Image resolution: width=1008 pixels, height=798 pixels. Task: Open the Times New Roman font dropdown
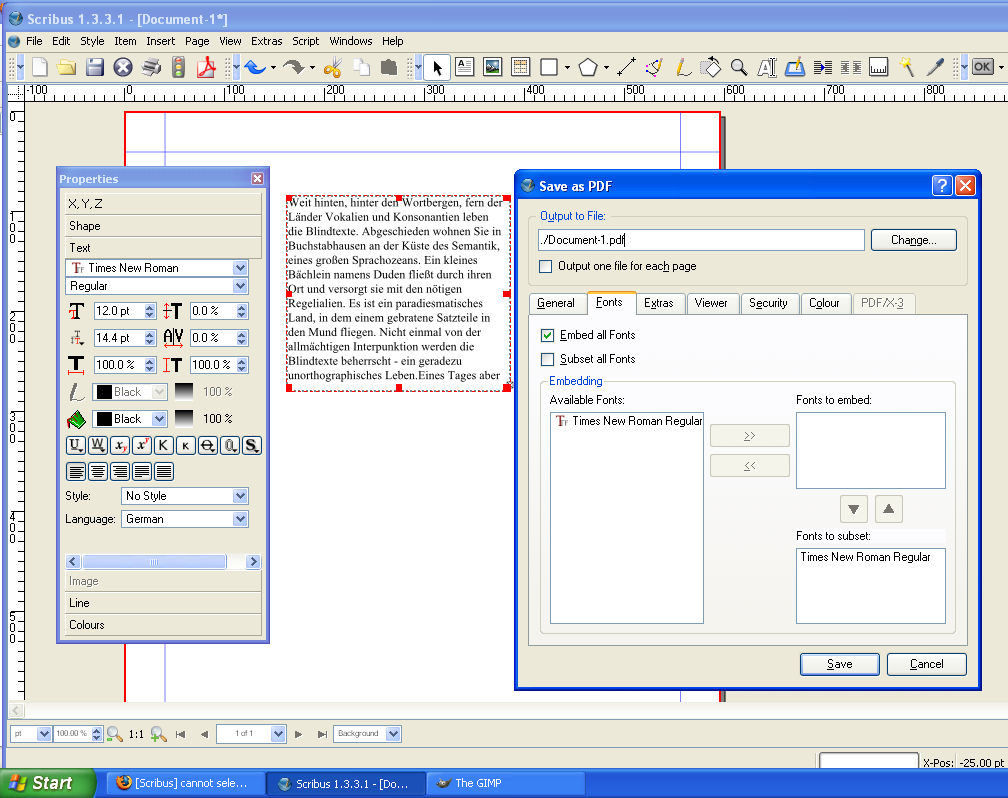click(240, 268)
